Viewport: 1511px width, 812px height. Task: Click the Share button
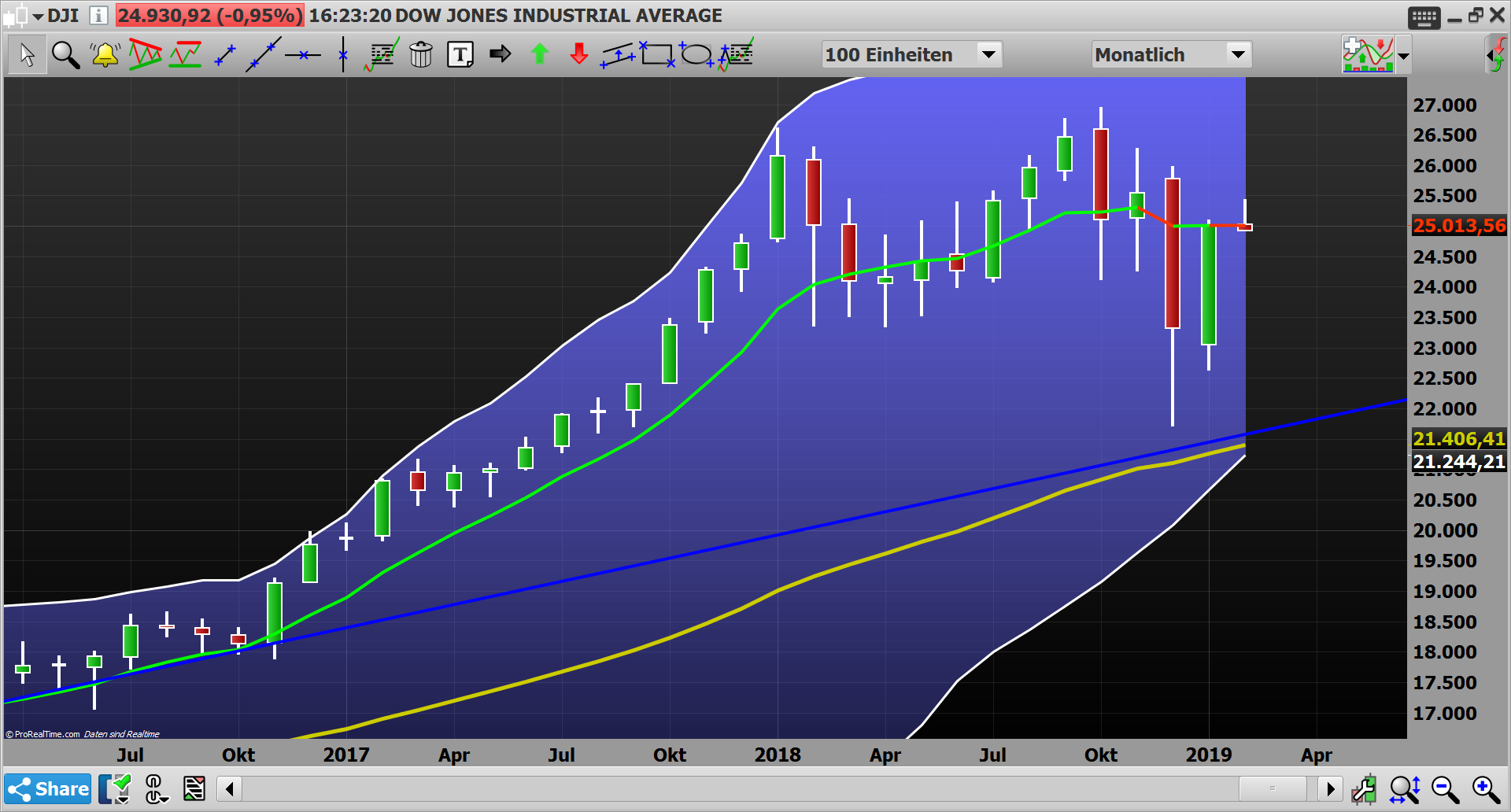(48, 789)
